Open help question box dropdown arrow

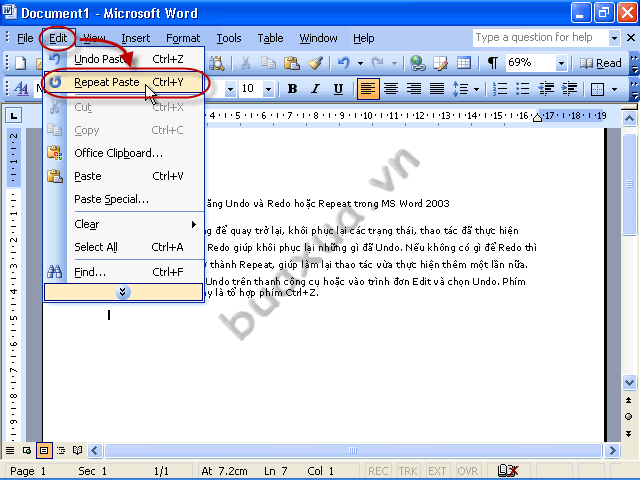[614, 38]
